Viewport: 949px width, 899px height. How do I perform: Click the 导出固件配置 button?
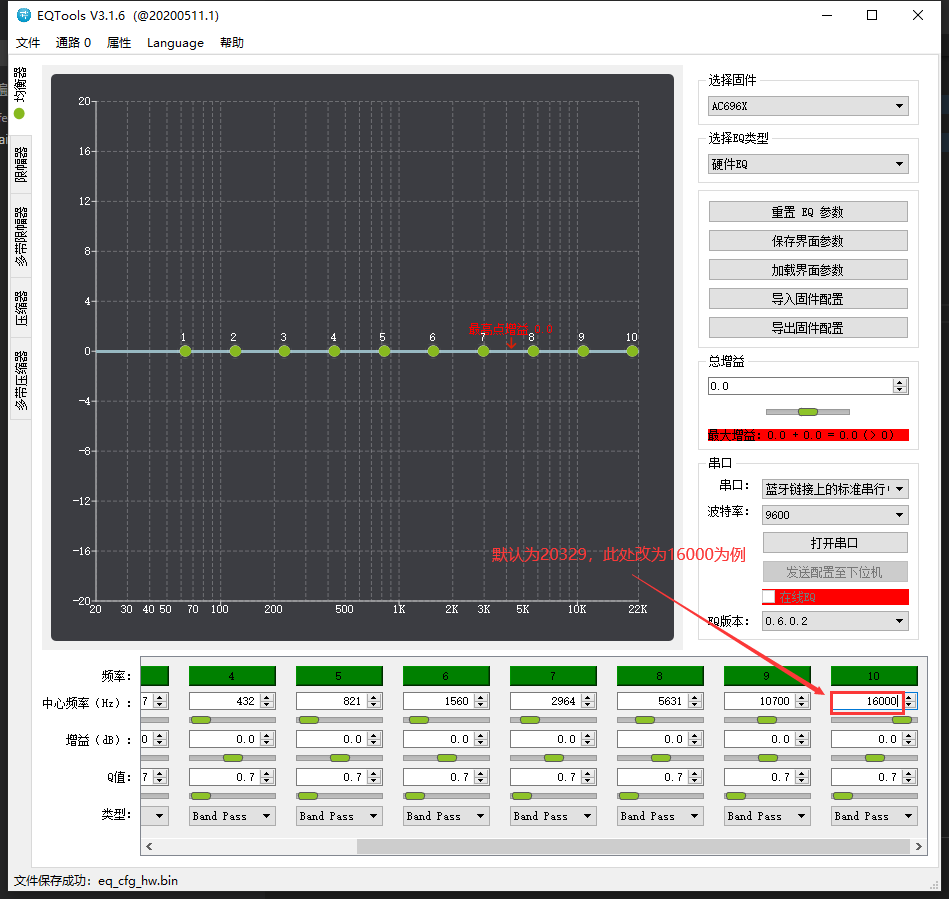point(808,328)
